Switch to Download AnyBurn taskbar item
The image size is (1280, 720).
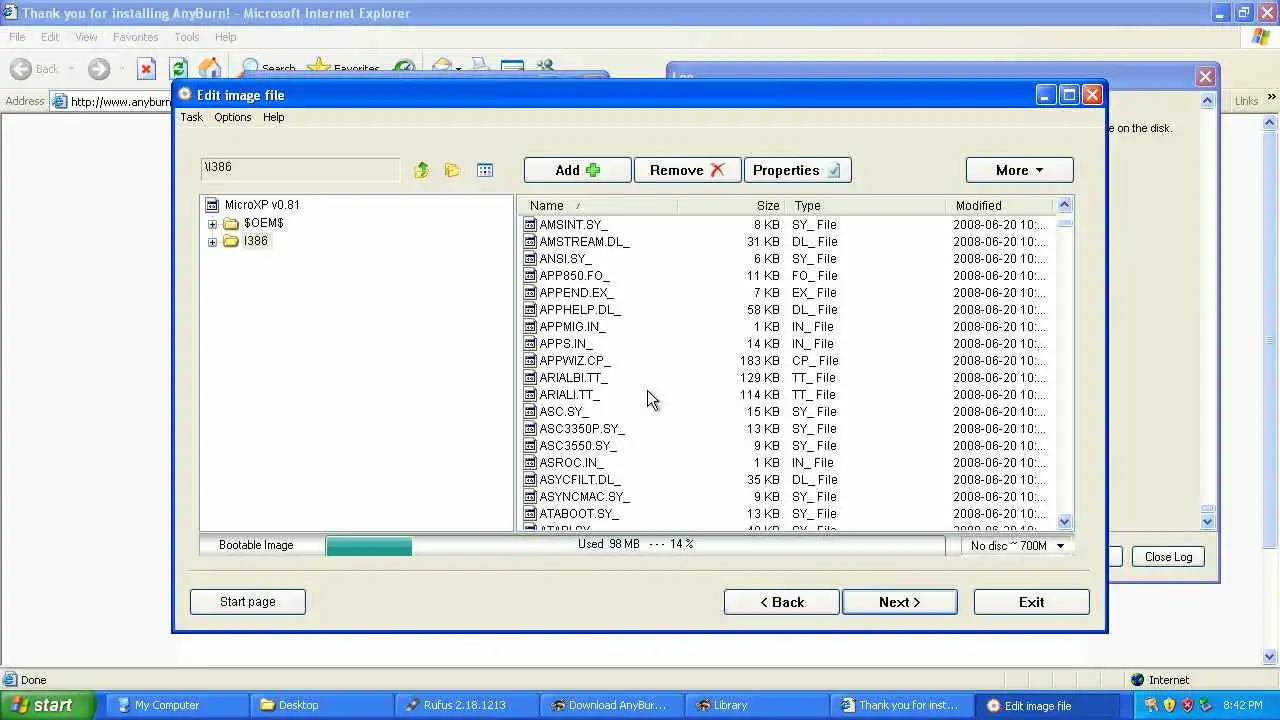pos(610,705)
